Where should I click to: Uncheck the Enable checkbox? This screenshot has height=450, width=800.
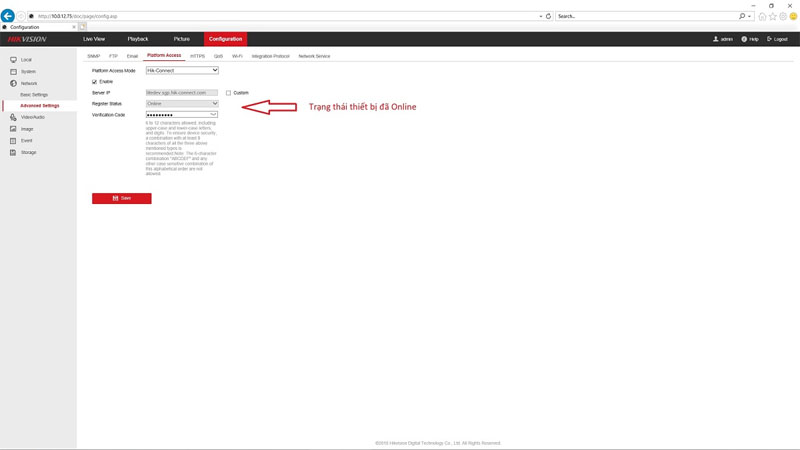tap(95, 82)
